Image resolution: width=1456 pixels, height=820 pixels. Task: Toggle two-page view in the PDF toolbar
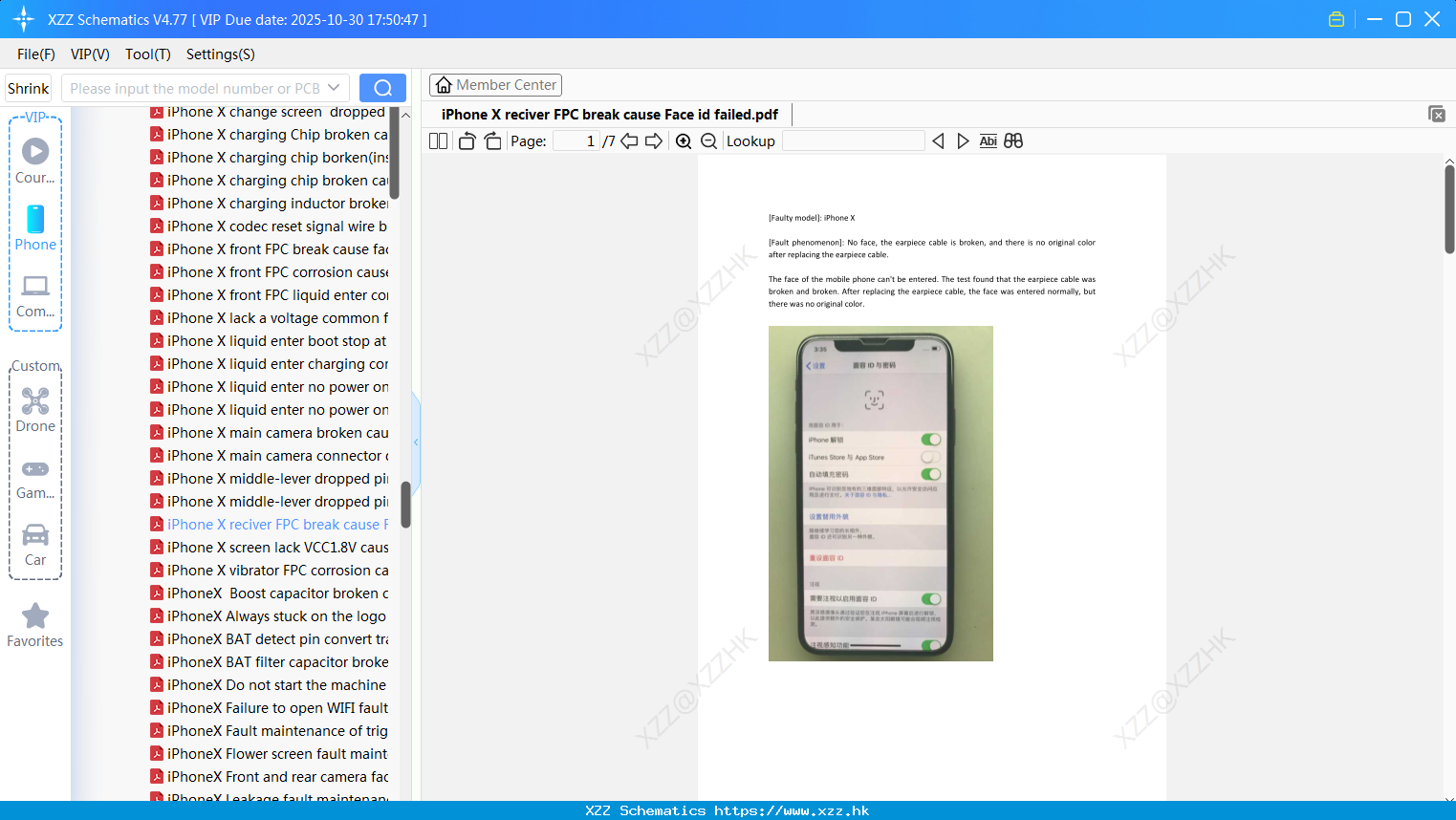click(438, 140)
